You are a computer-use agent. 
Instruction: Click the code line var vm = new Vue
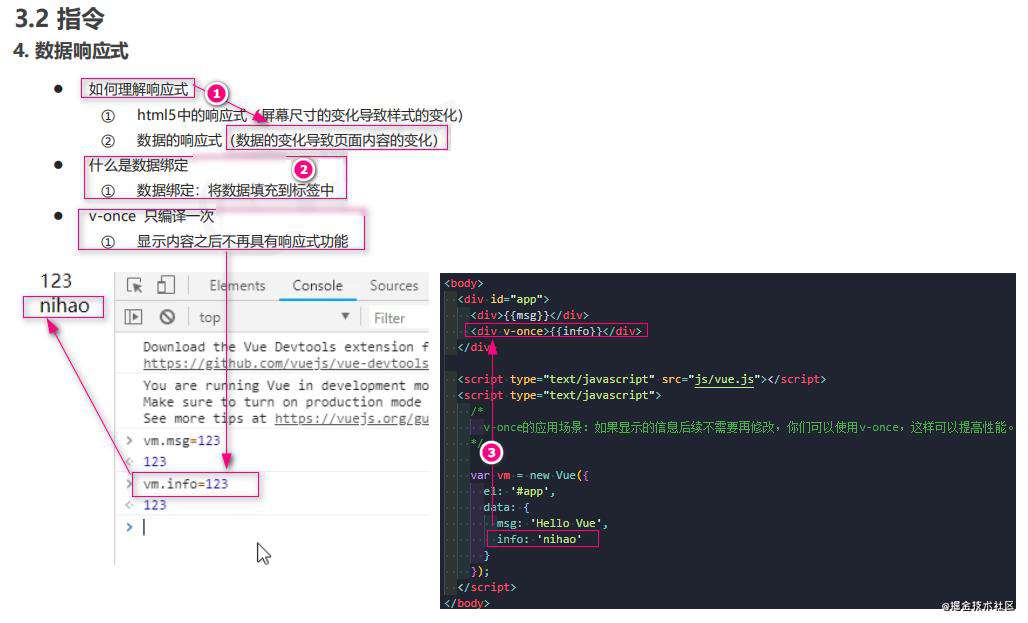[529, 475]
